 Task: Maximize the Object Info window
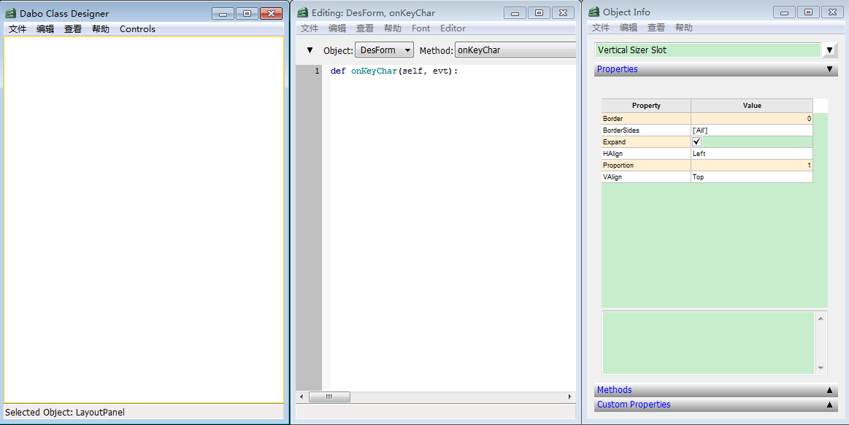[x=809, y=12]
